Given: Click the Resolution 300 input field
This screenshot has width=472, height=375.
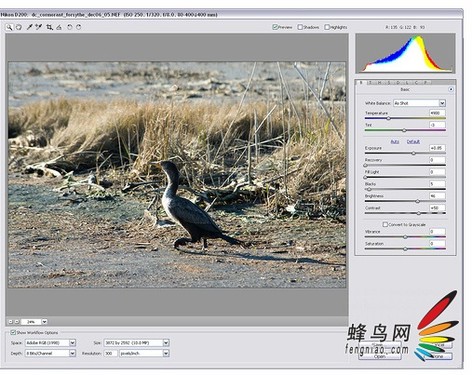Looking at the screenshot, I should point(109,353).
